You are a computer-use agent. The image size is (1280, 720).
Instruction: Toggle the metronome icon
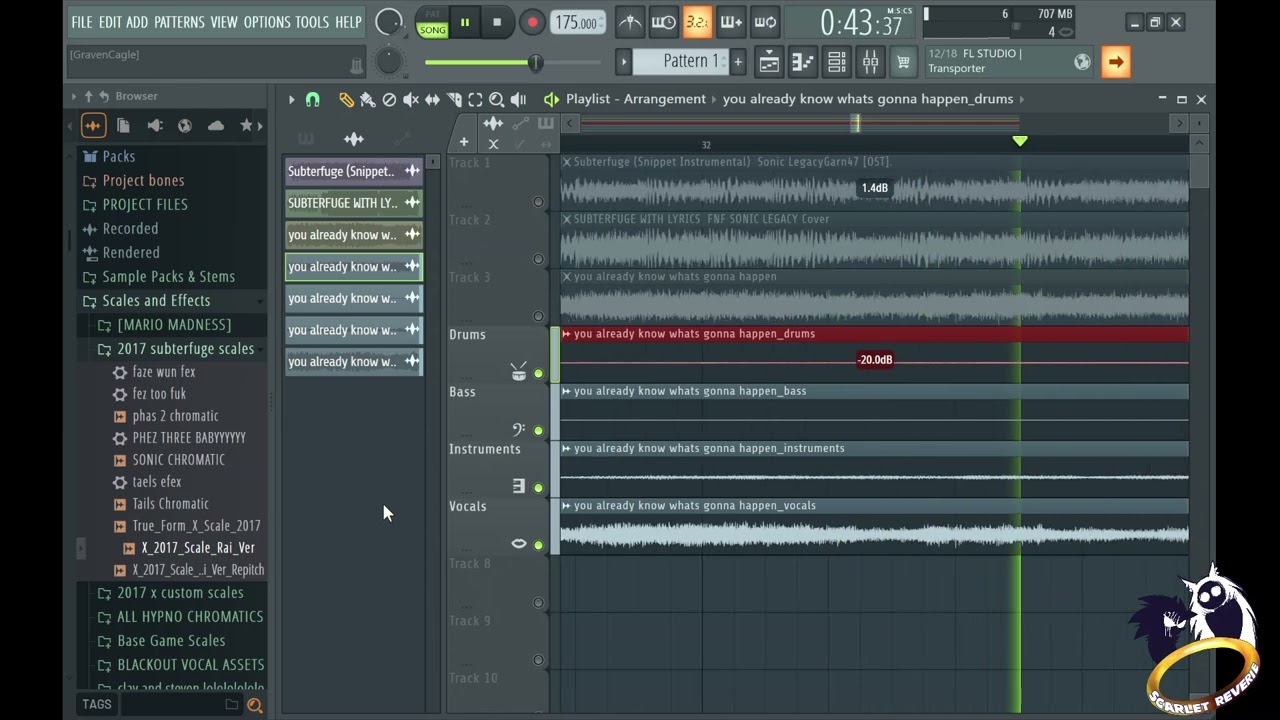(x=630, y=22)
